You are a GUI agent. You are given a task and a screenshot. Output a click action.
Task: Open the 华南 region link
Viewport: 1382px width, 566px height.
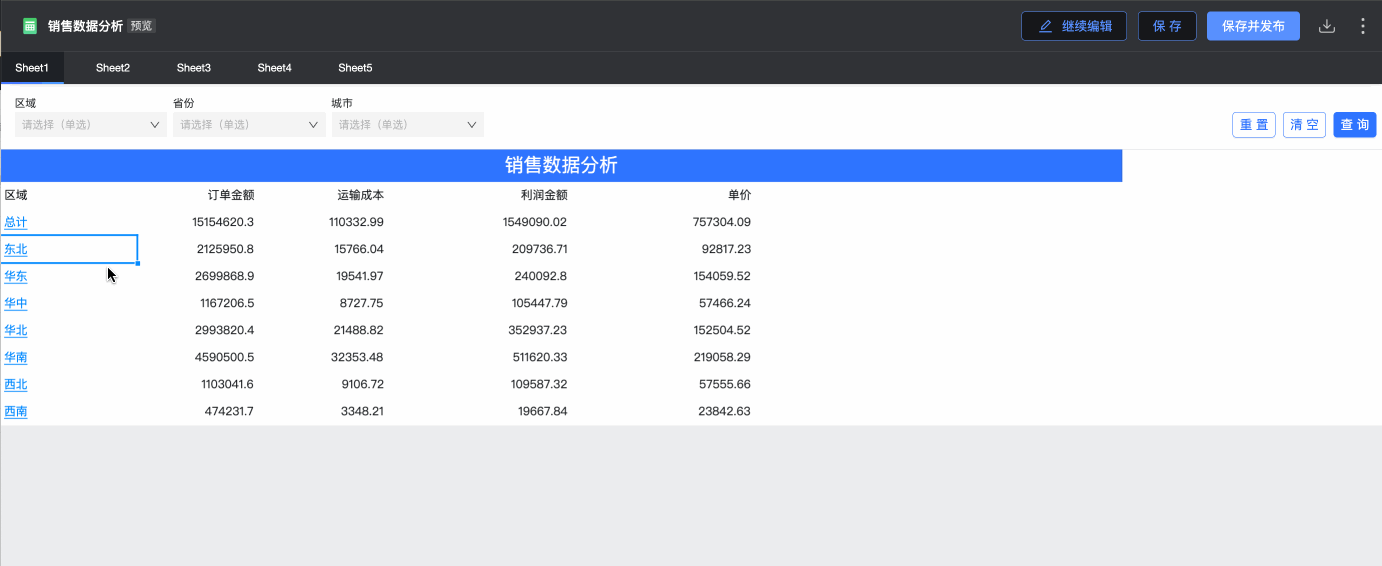point(16,357)
